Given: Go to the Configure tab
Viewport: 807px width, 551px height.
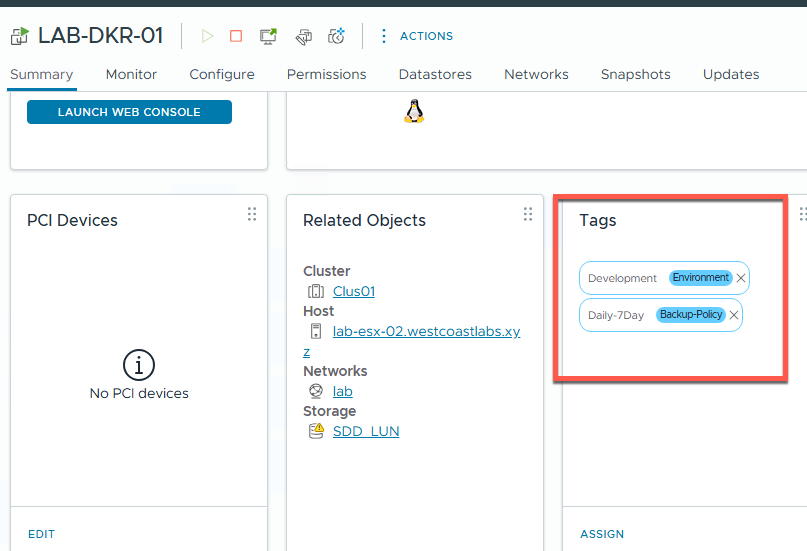Looking at the screenshot, I should pyautogui.click(x=221, y=74).
